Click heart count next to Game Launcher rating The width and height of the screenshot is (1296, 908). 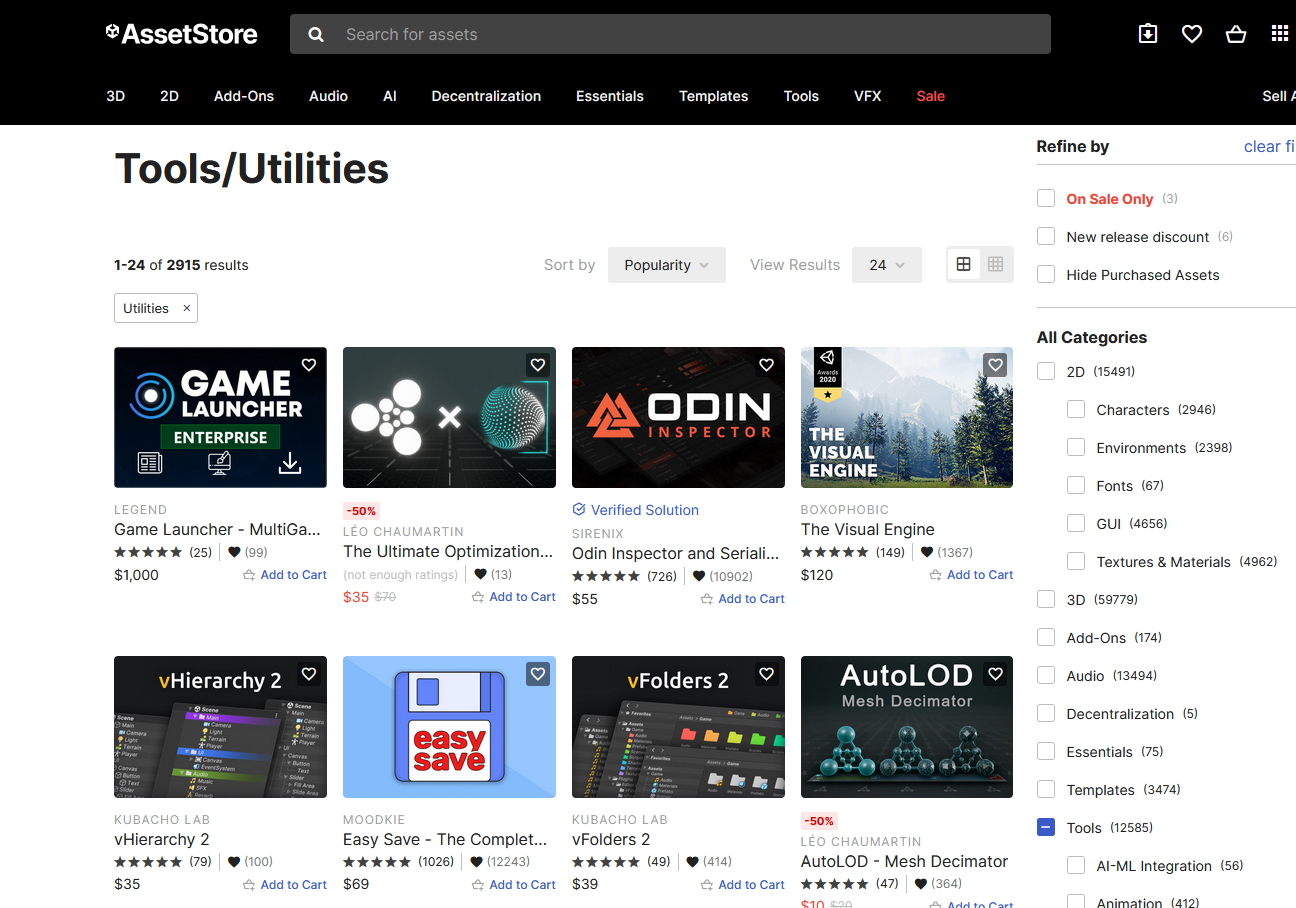tap(248, 552)
